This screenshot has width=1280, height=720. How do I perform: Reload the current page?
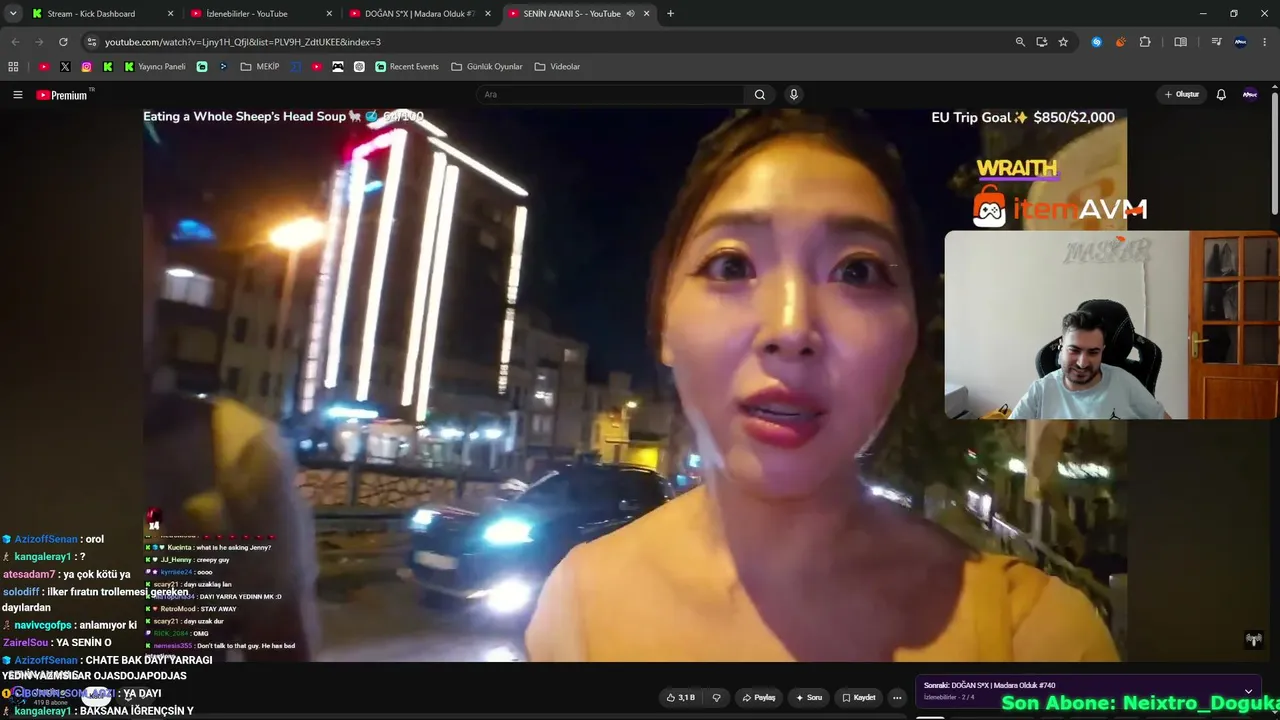[63, 42]
